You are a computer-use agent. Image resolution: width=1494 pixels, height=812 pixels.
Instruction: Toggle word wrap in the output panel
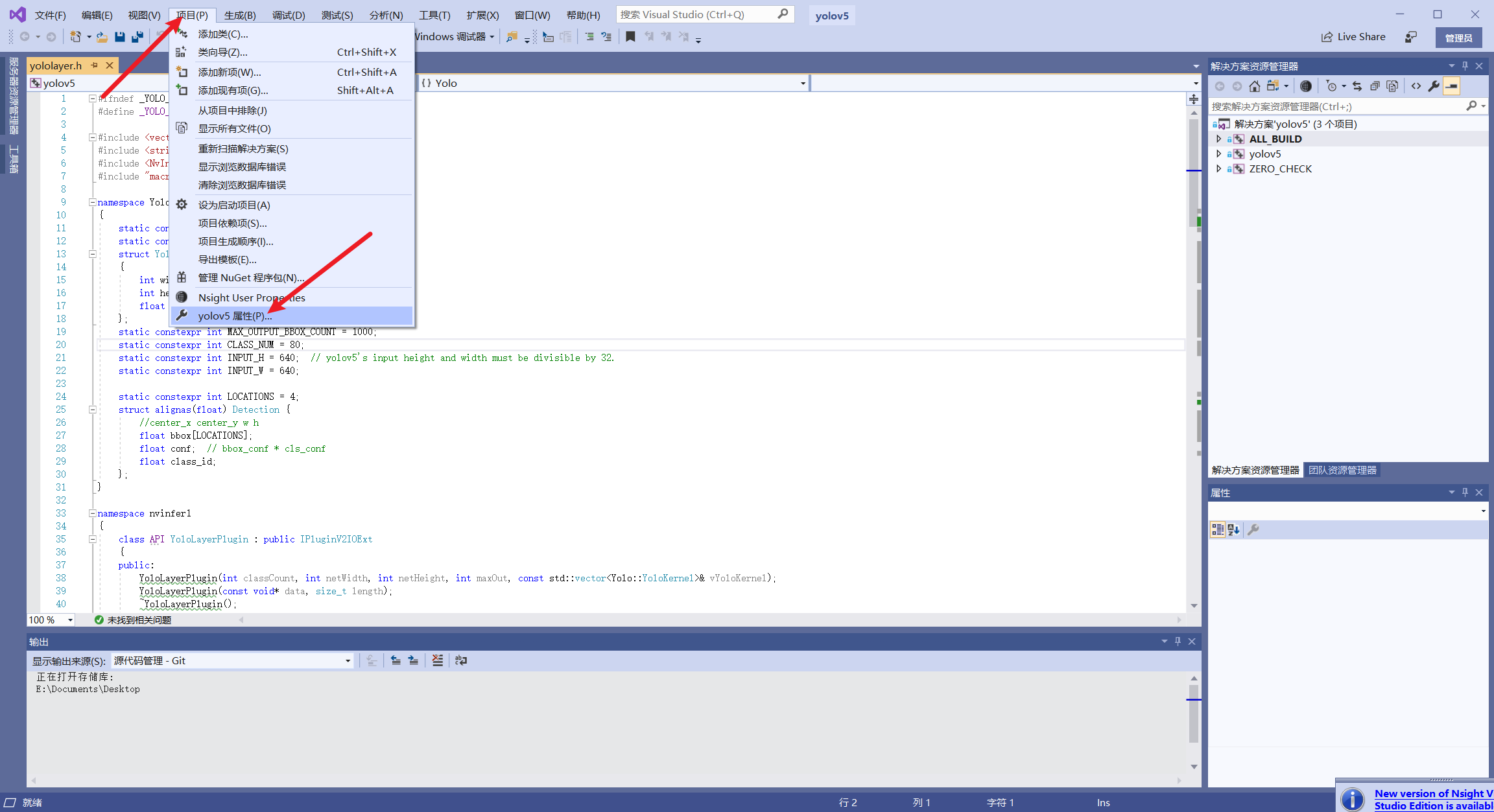point(461,660)
